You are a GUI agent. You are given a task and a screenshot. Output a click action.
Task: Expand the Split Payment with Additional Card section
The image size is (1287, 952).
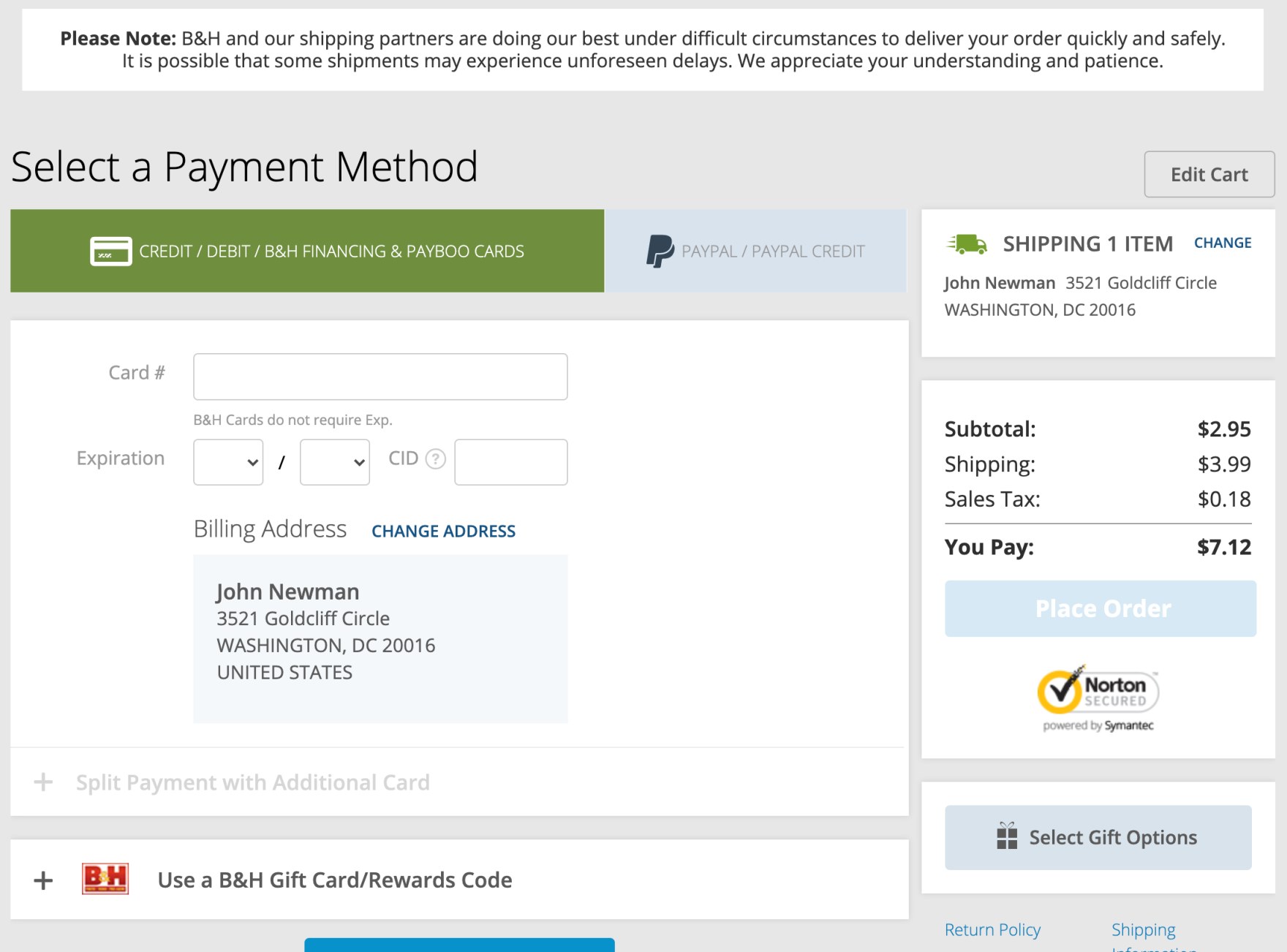(x=252, y=782)
